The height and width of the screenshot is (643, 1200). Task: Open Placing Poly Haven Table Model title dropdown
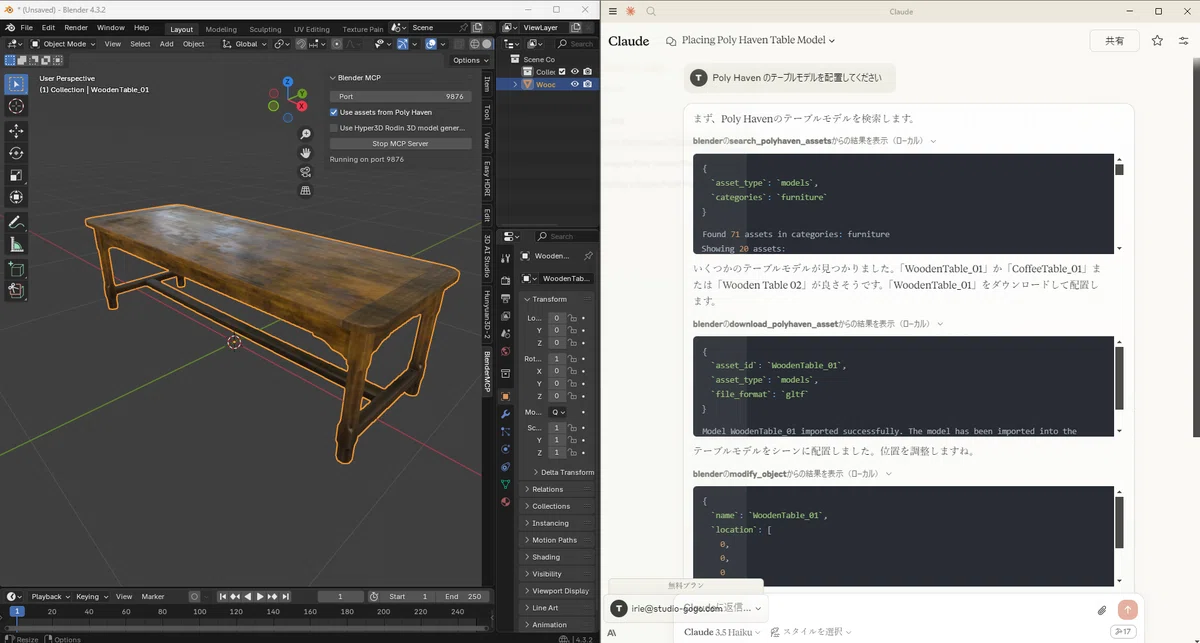(758, 41)
